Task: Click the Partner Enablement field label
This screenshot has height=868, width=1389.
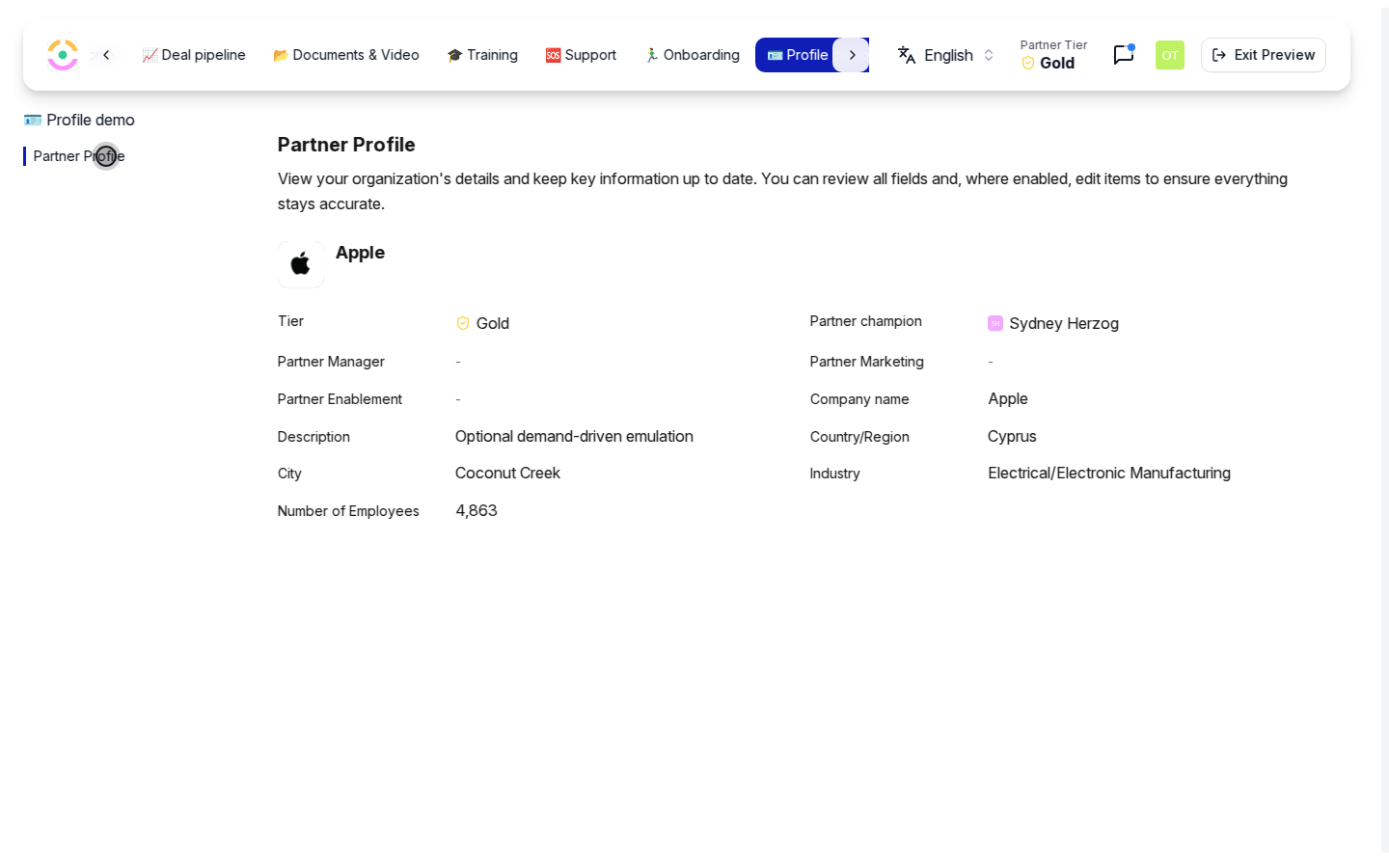Action: pos(340,399)
